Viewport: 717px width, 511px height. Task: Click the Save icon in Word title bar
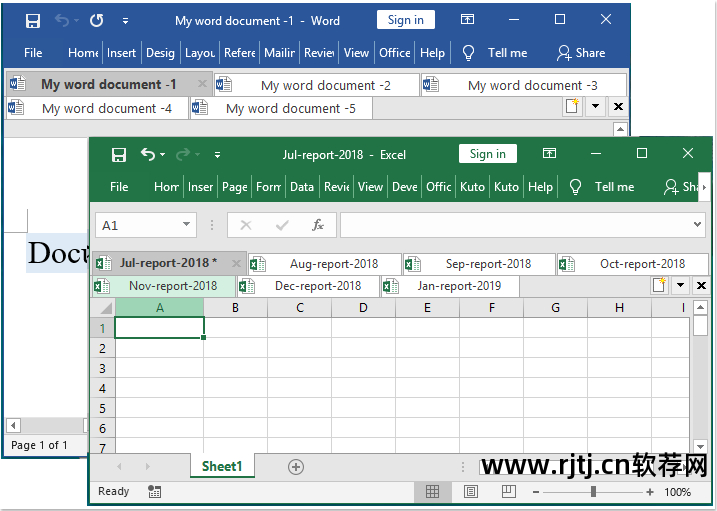[x=33, y=21]
